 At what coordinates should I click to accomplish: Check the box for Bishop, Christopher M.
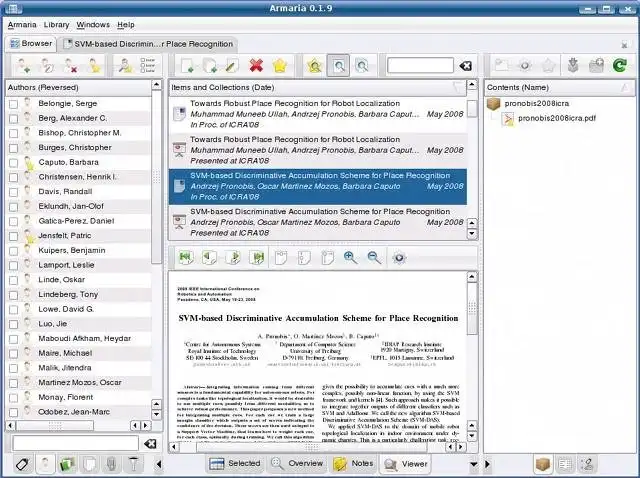pos(13,133)
